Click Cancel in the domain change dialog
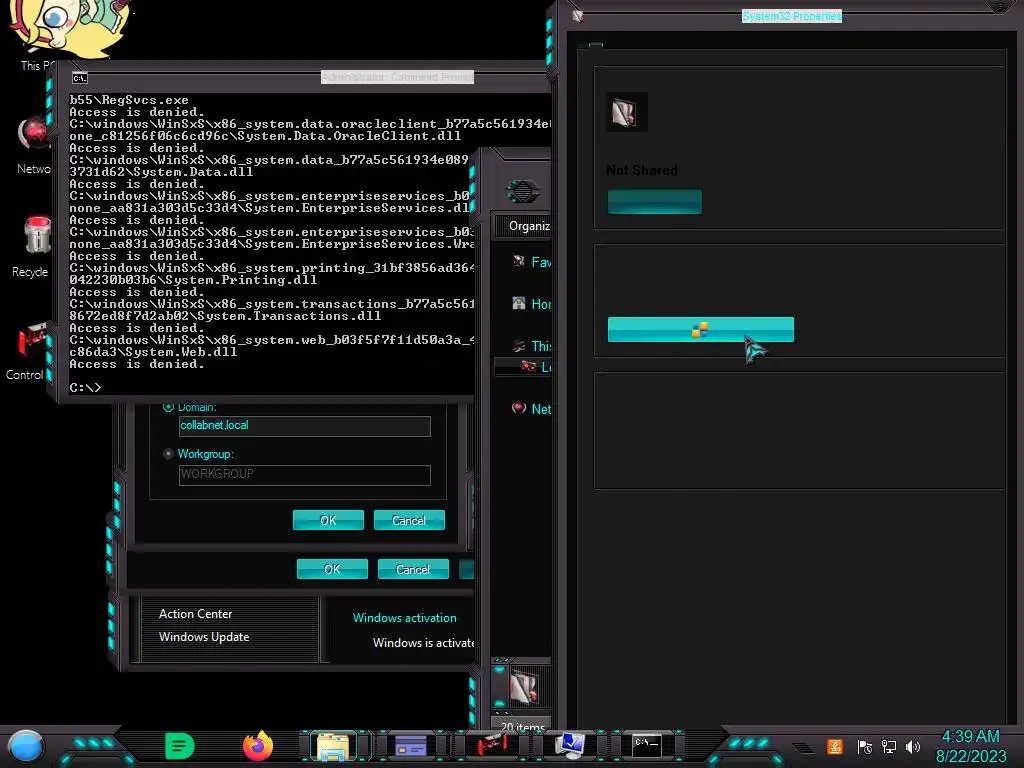The height and width of the screenshot is (768, 1024). [409, 520]
